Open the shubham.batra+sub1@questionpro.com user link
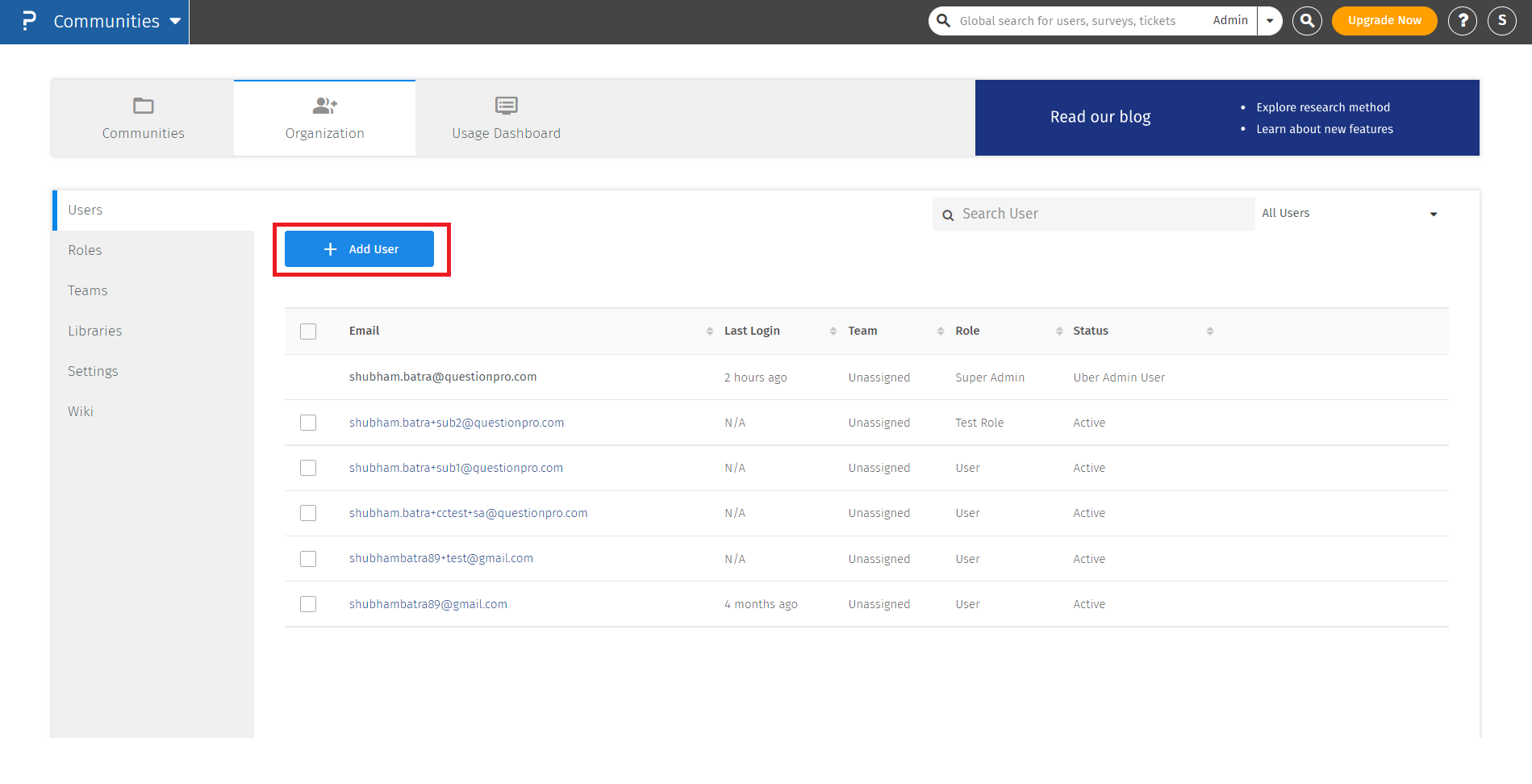This screenshot has height=784, width=1532. click(456, 468)
